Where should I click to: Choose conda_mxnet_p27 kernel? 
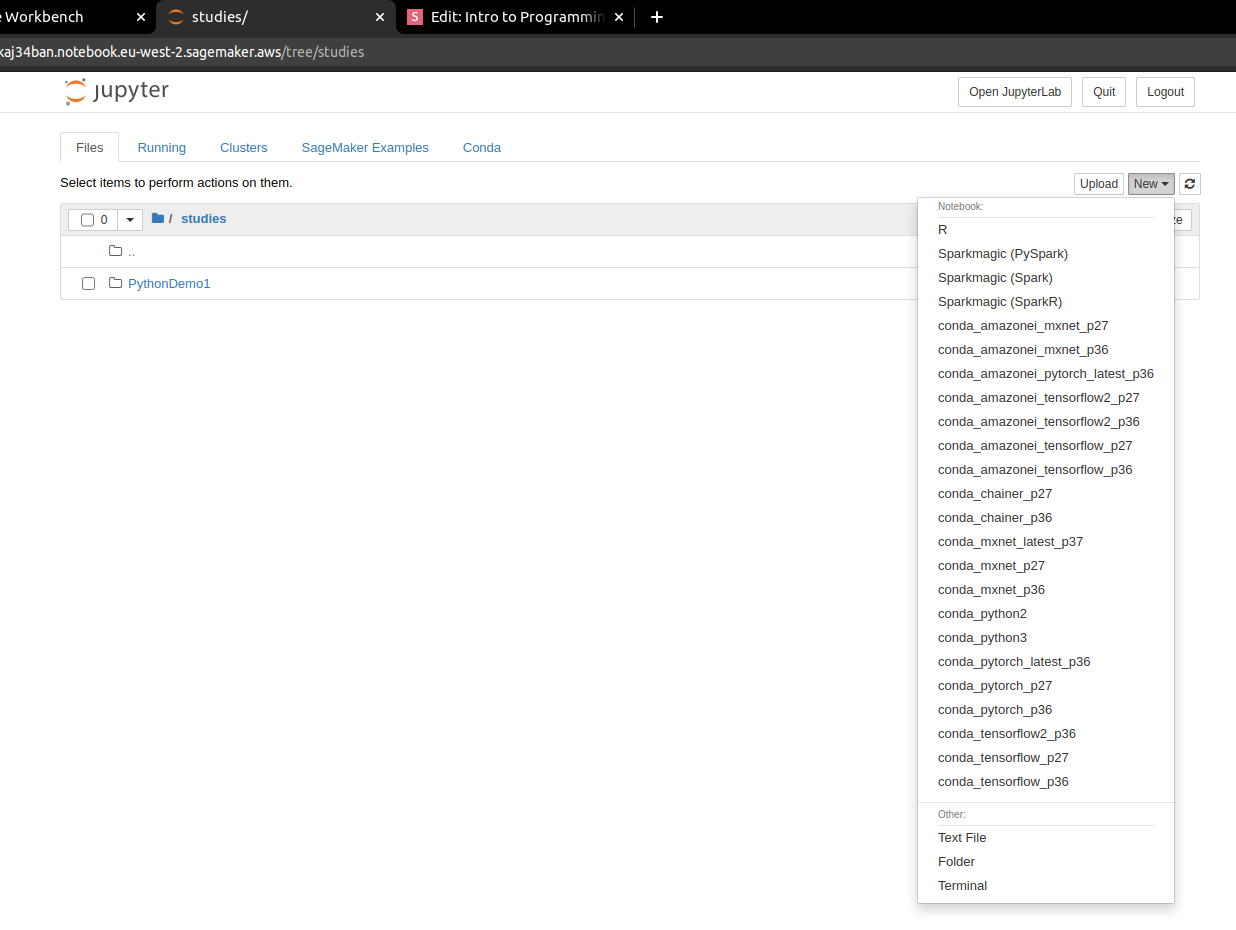(1046, 566)
